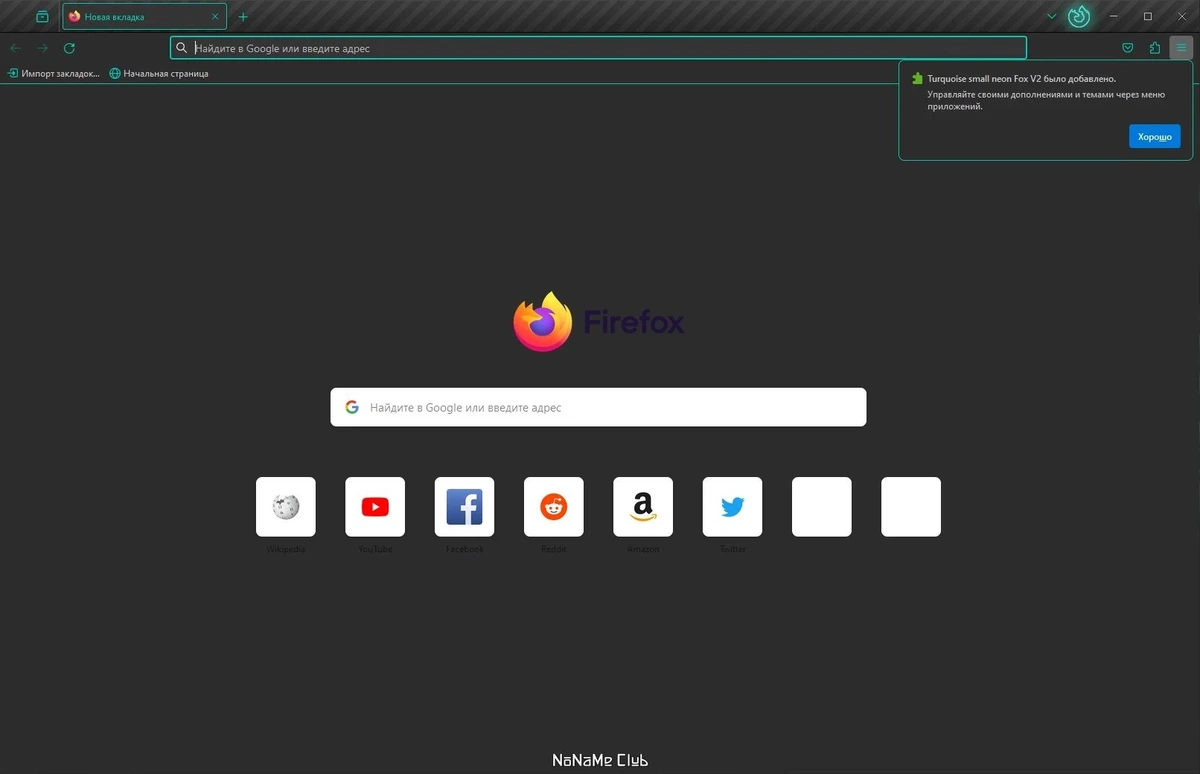Go back with the back arrow
Screen dimensions: 1200x774
(x=15, y=48)
